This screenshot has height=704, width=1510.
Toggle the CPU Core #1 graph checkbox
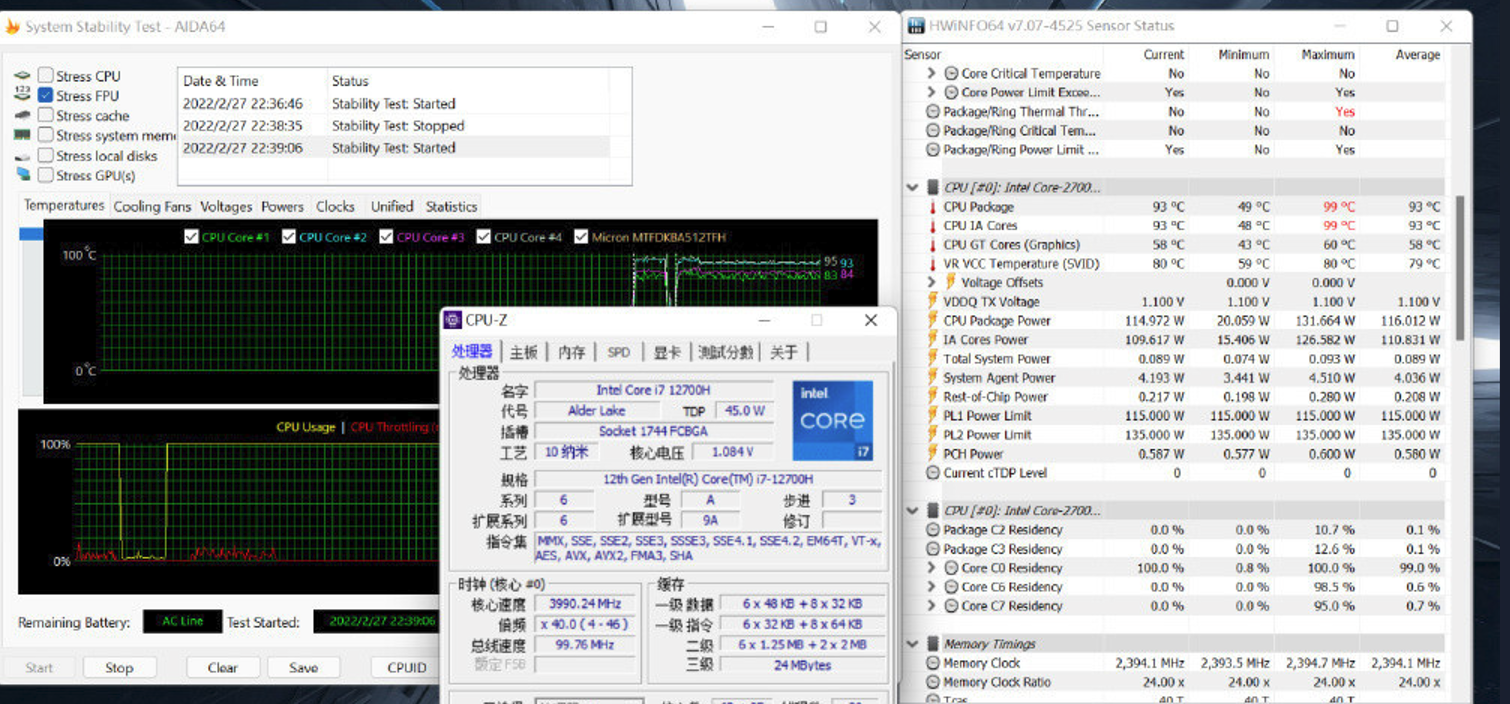[191, 237]
